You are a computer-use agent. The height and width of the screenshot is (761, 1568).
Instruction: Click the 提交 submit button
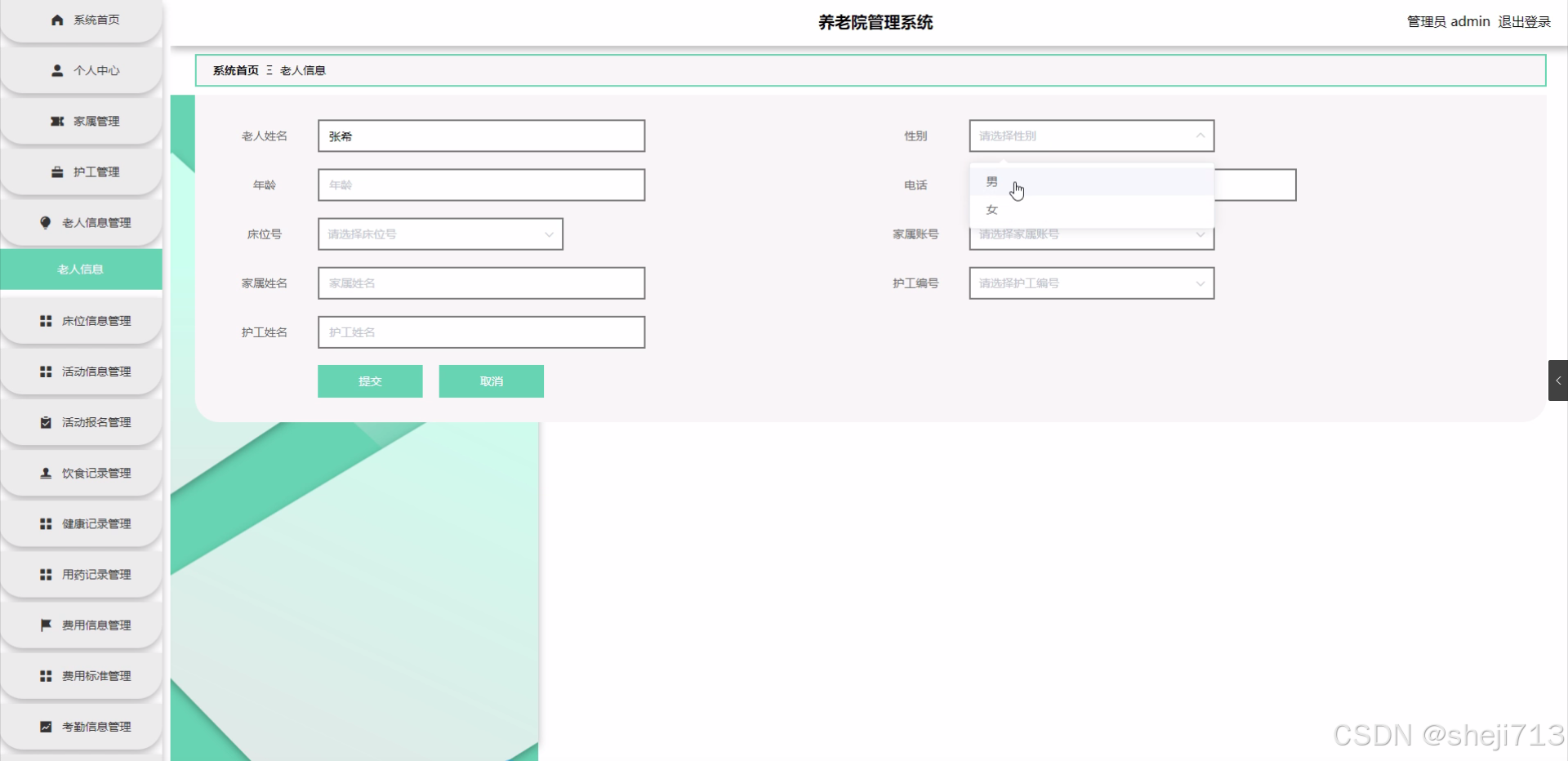[x=369, y=380]
